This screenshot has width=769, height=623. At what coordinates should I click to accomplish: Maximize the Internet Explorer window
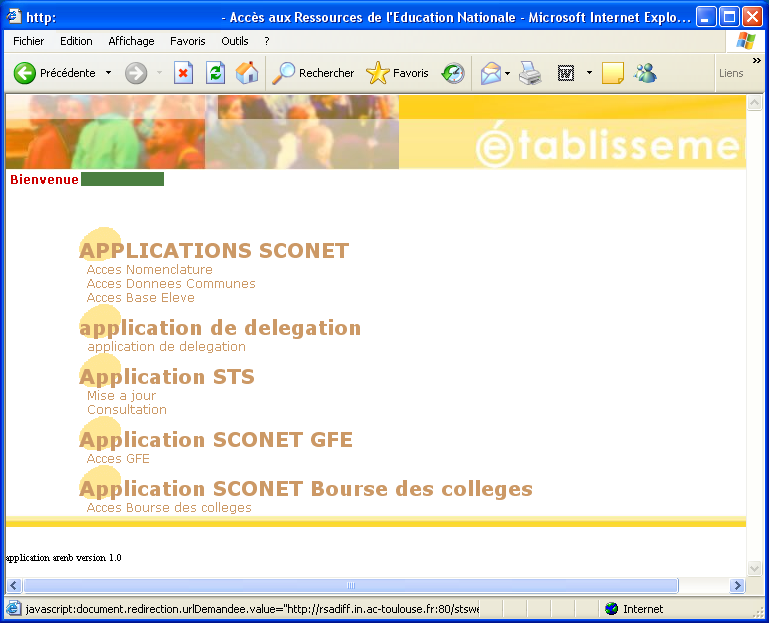tap(729, 17)
